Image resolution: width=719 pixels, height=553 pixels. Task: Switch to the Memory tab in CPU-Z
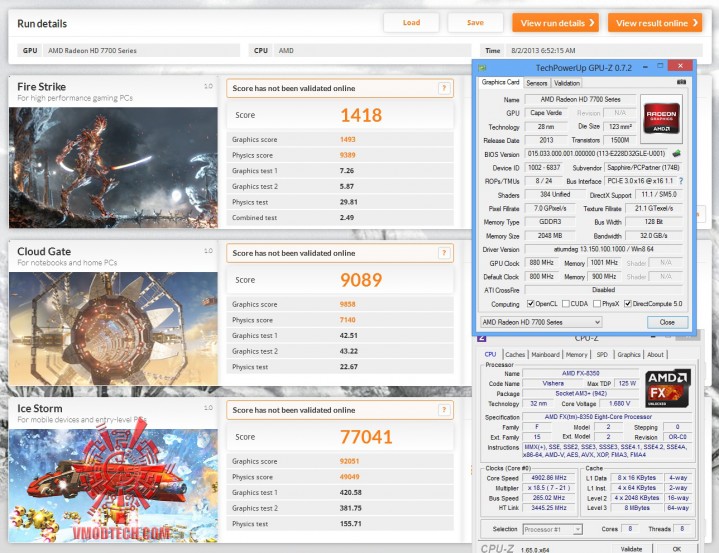point(576,354)
